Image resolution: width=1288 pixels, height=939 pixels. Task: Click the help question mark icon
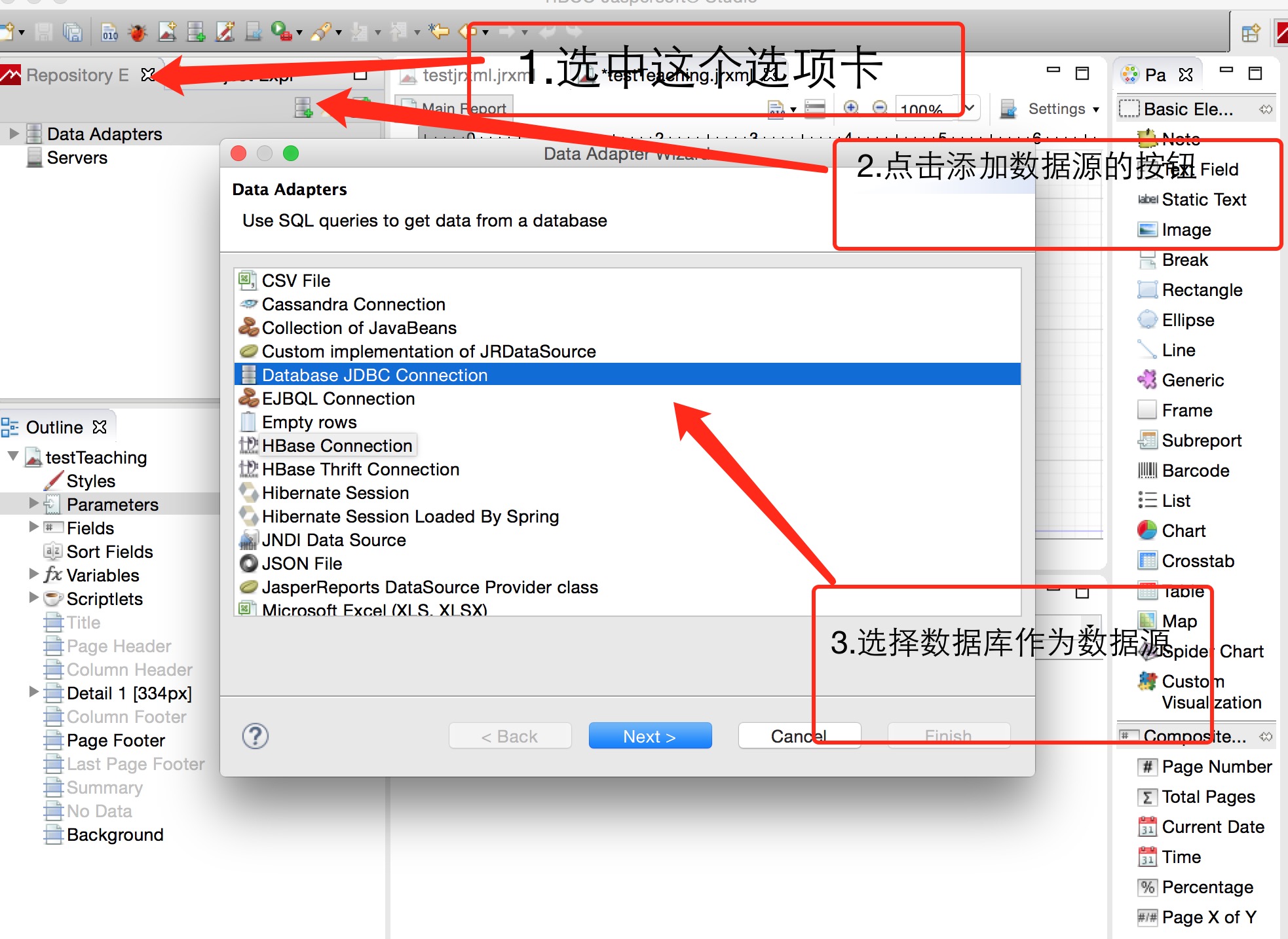[x=256, y=736]
